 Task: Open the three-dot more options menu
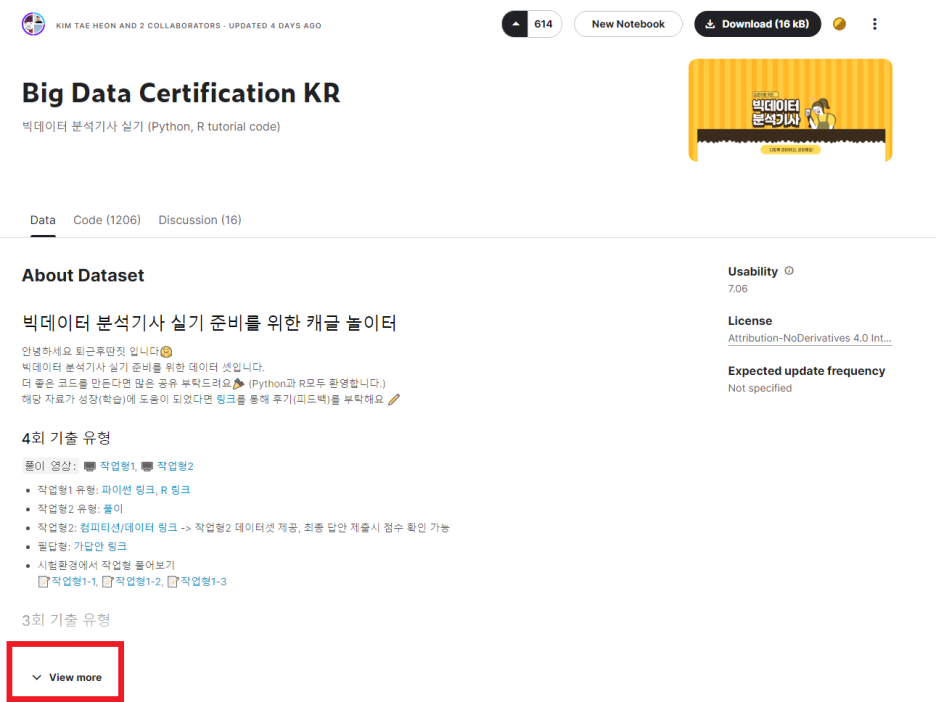point(875,24)
